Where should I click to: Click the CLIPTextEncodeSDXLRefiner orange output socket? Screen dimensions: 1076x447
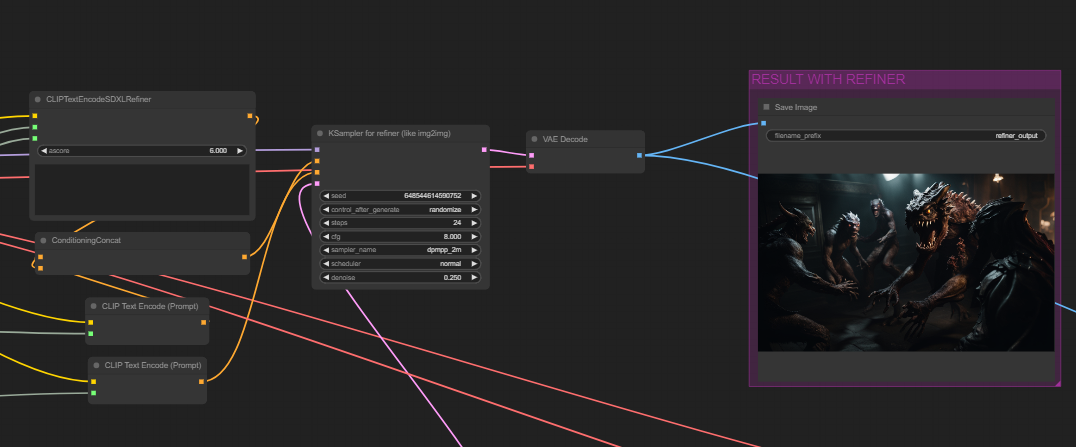[x=250, y=116]
